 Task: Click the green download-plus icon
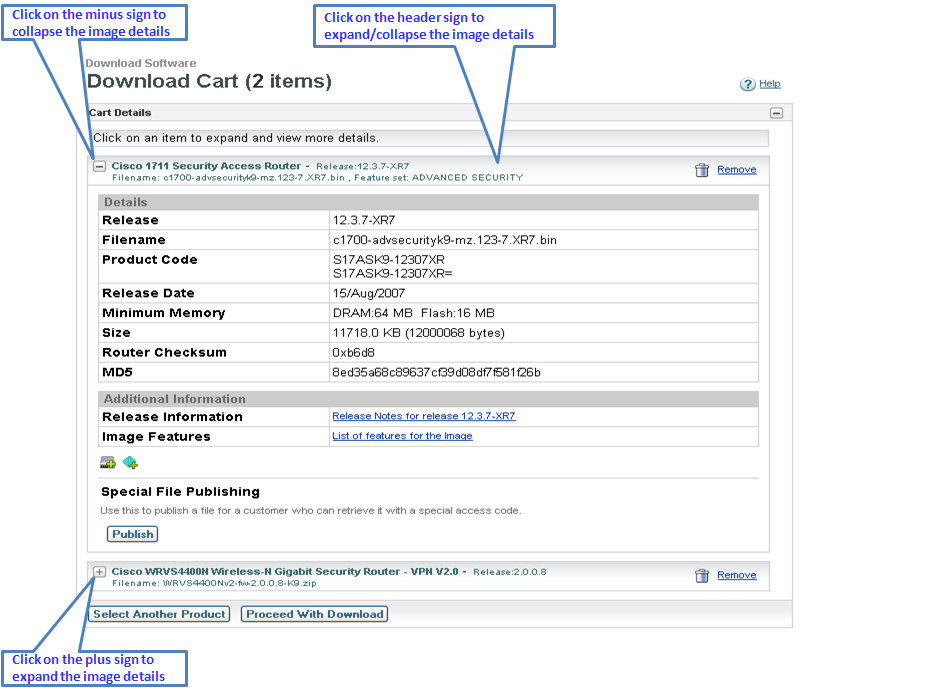pos(130,462)
